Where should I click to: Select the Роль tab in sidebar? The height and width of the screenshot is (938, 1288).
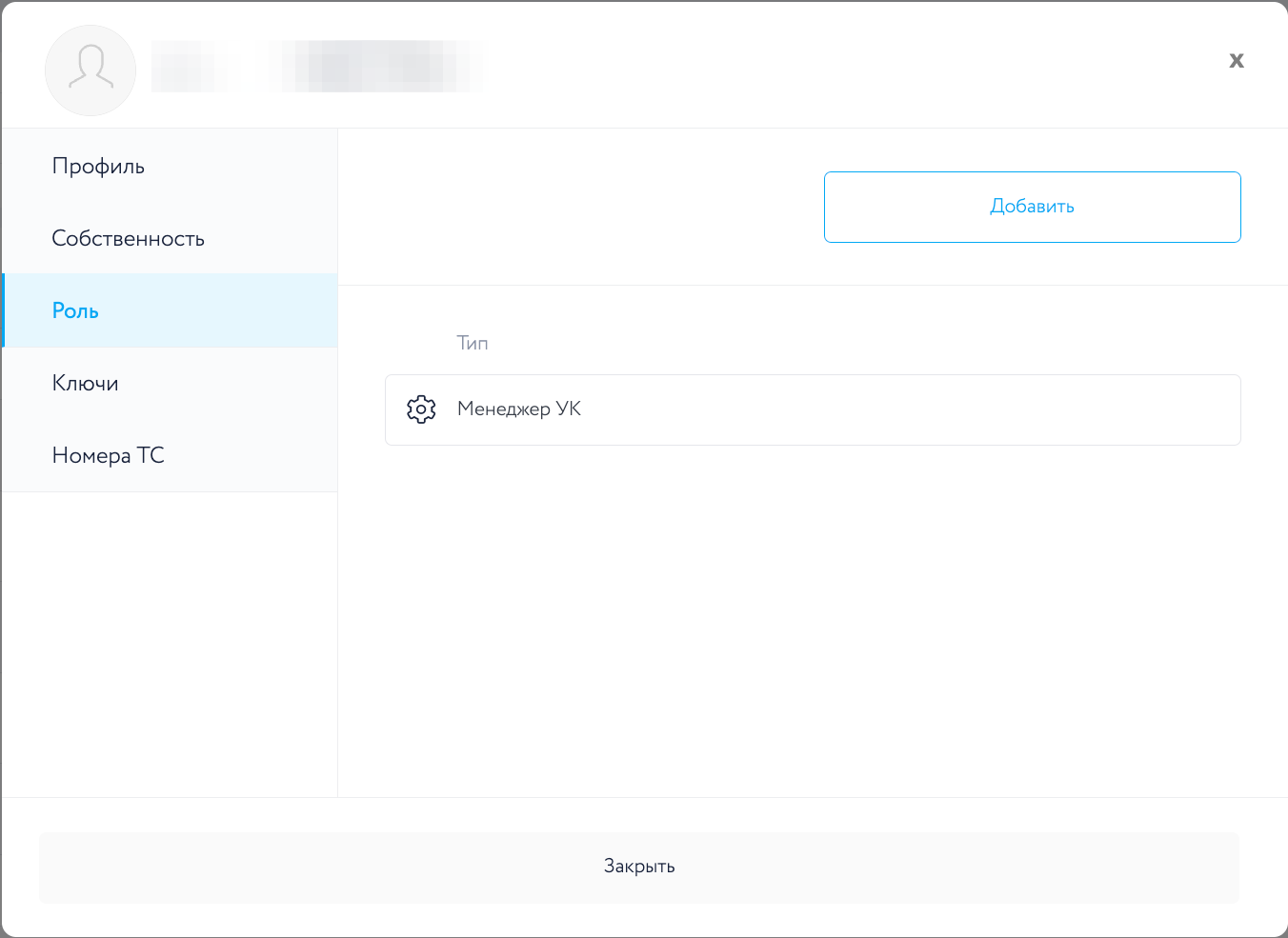[x=75, y=311]
